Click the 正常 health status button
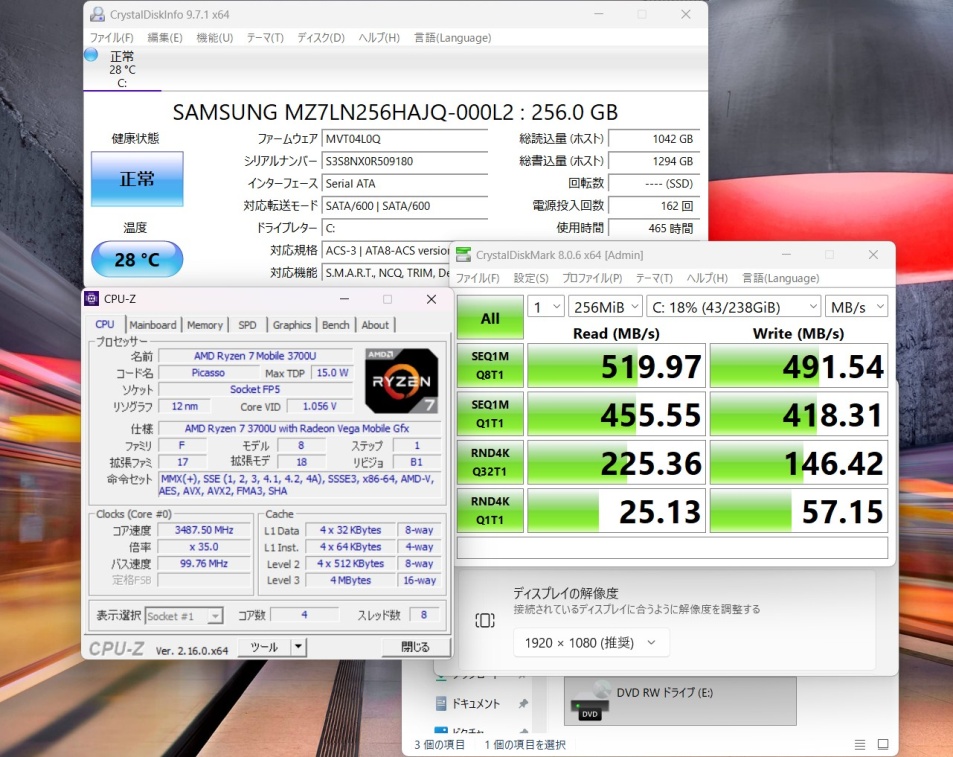The height and width of the screenshot is (757, 953). pyautogui.click(x=137, y=179)
